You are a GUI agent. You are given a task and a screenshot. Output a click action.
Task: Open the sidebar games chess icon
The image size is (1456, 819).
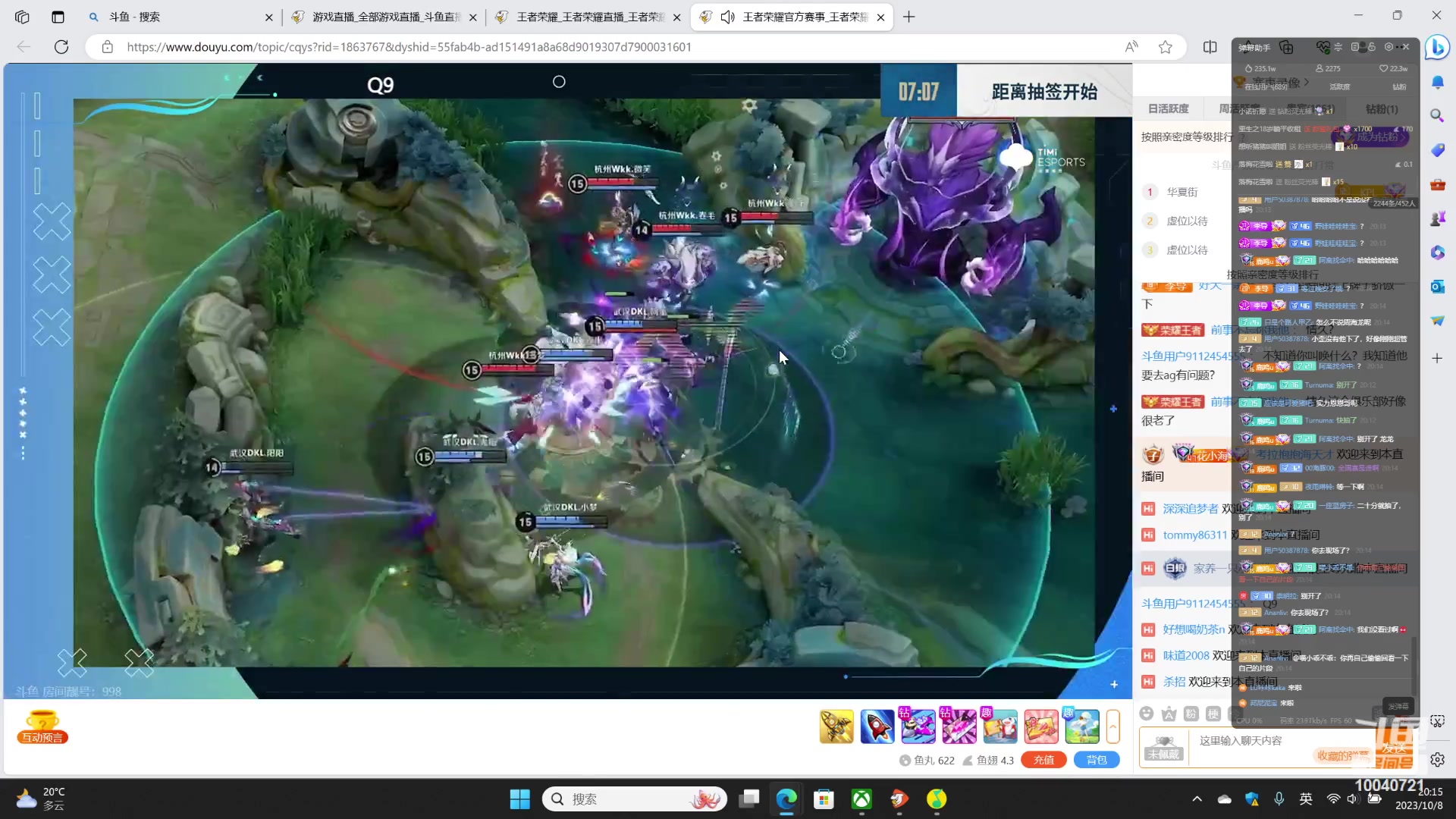[x=1437, y=218]
